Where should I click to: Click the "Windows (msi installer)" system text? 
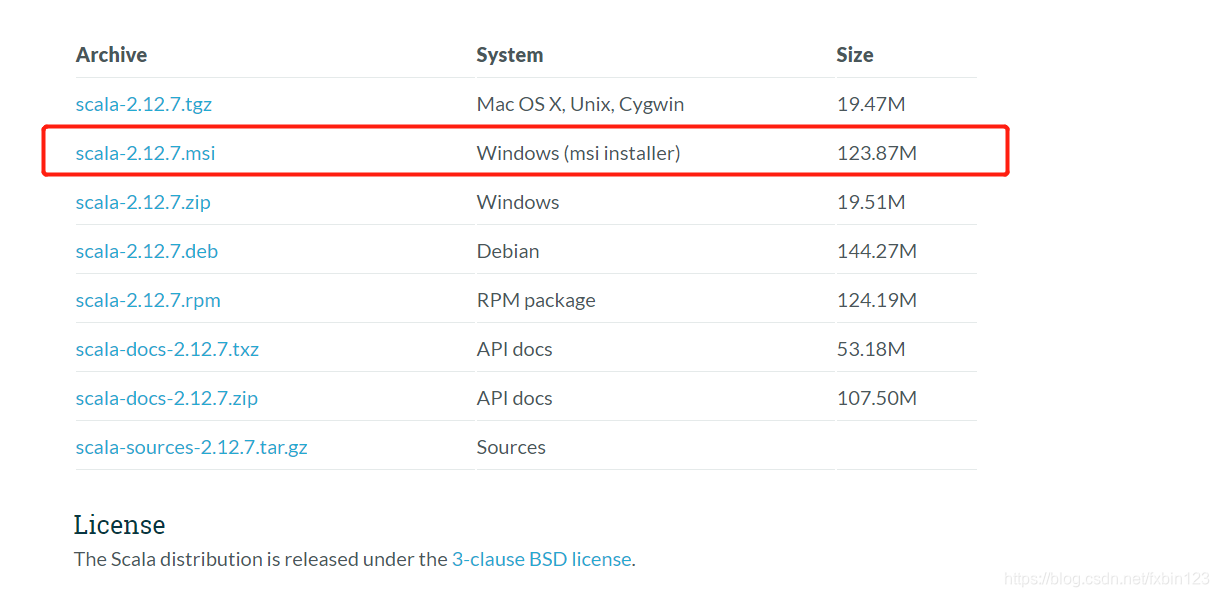578,153
